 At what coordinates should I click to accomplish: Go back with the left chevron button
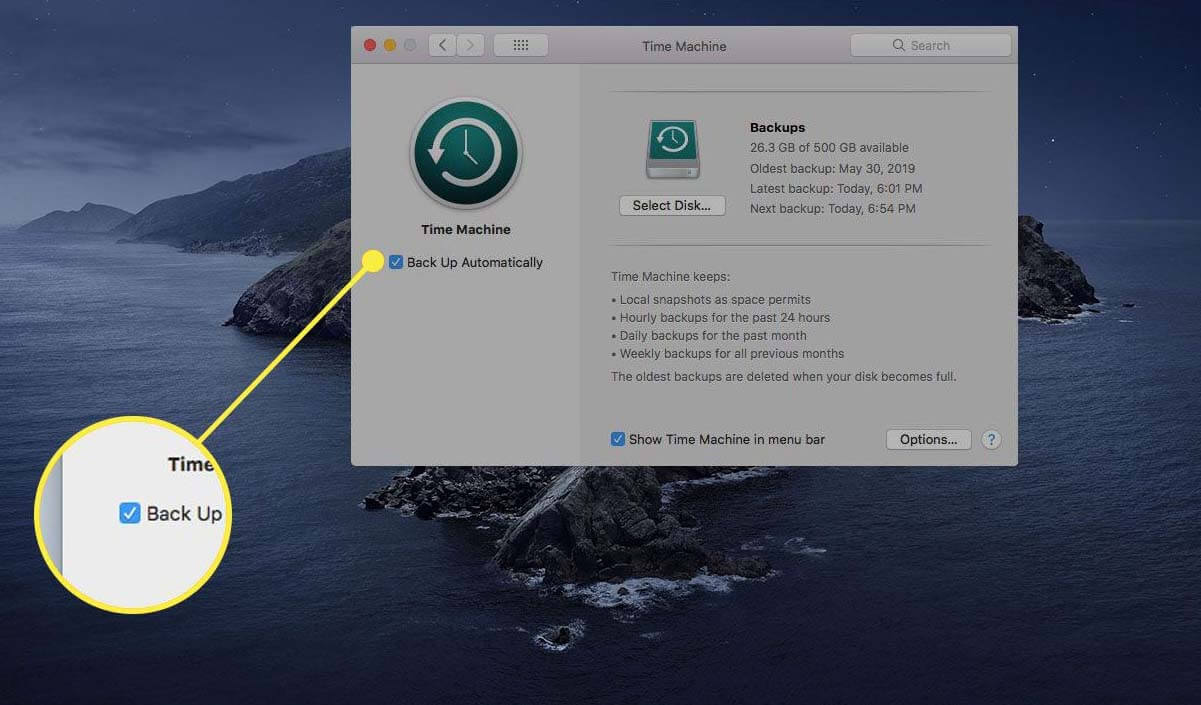pos(442,45)
